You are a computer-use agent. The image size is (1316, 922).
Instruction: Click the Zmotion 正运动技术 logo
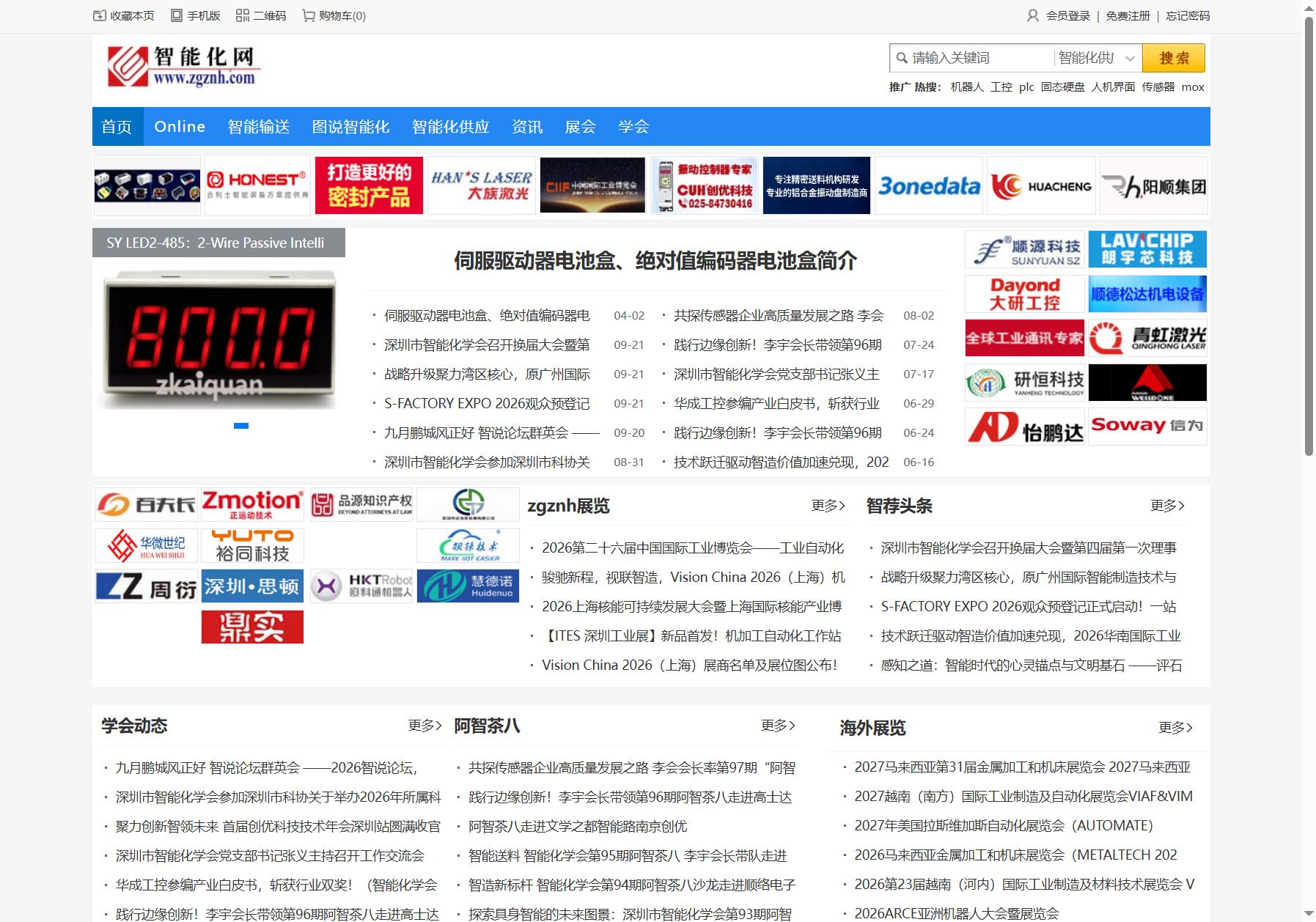(x=252, y=505)
